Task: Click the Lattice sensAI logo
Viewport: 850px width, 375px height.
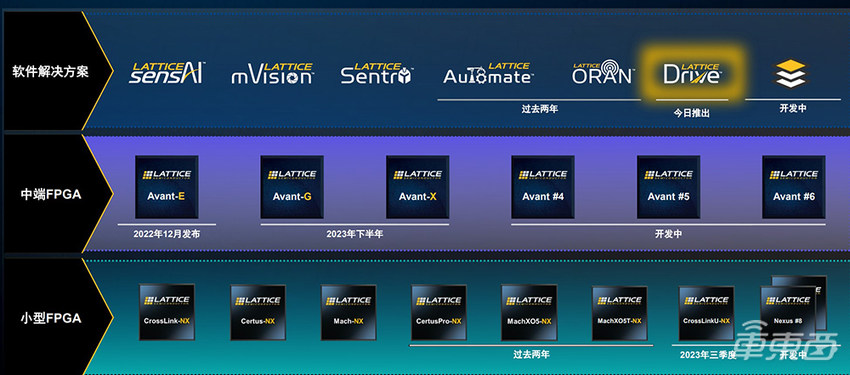Action: tap(166, 73)
